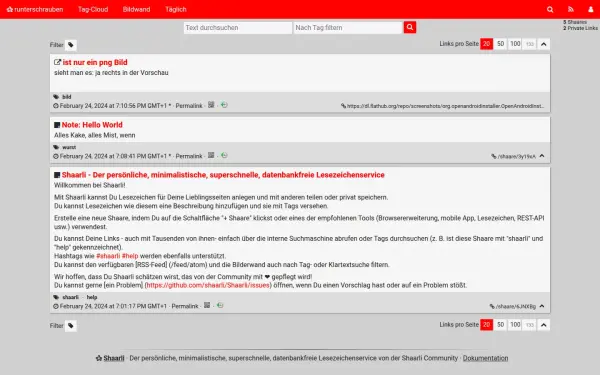The image size is (600, 375).
Task: Set top links per page to 50
Action: [500, 44]
